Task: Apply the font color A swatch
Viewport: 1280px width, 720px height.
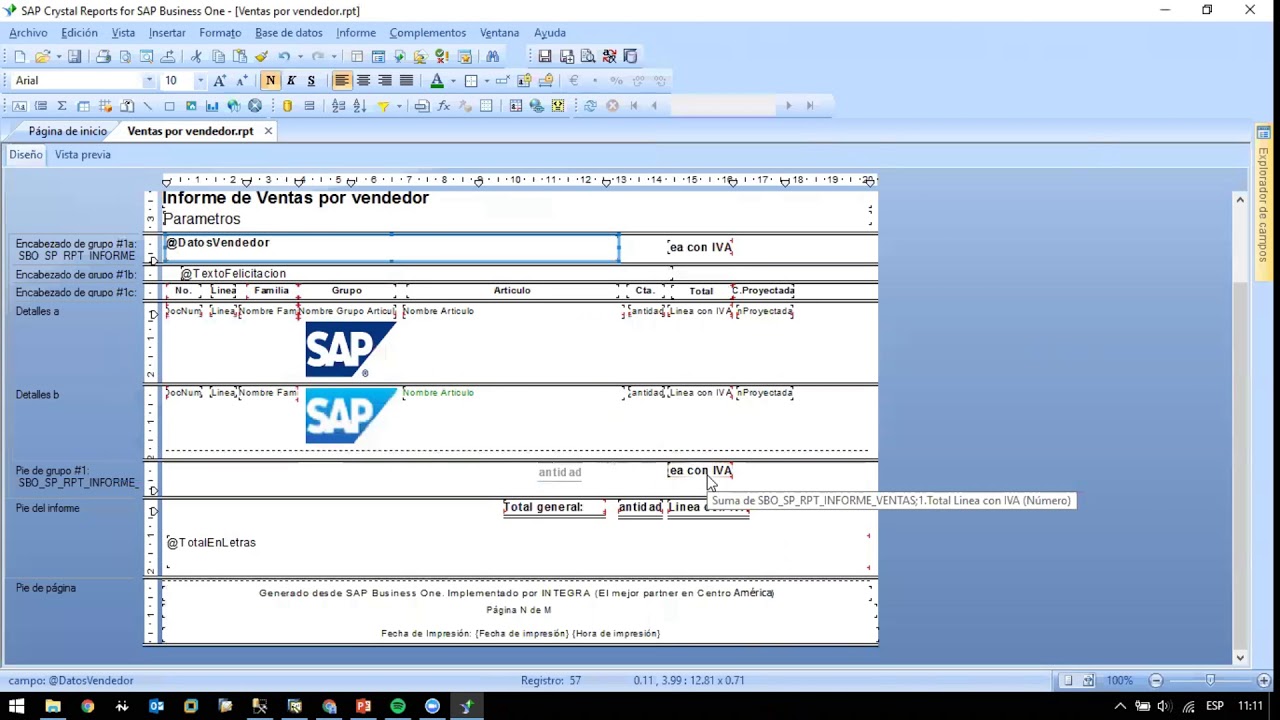Action: [437, 81]
